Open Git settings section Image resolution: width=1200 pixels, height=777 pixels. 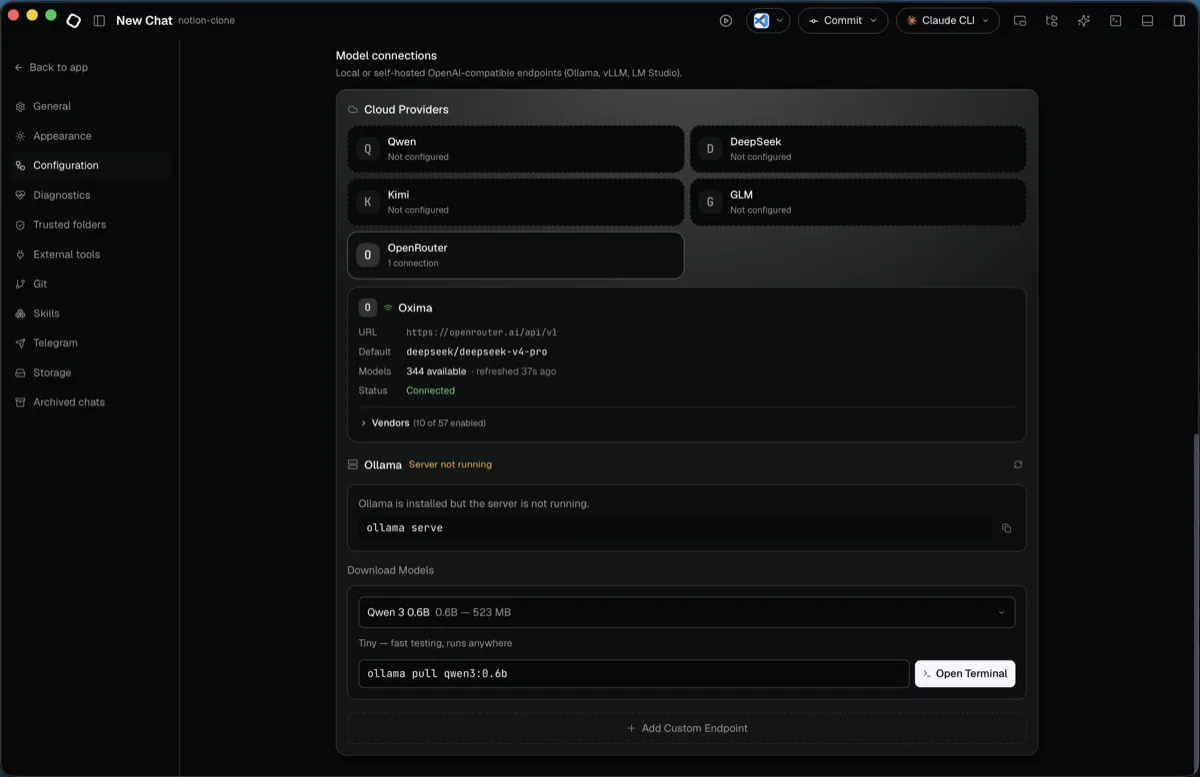coord(88,284)
